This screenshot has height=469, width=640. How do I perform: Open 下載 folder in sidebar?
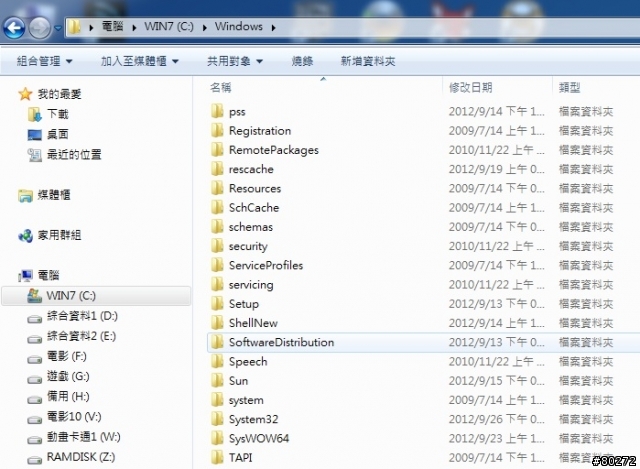(48, 114)
